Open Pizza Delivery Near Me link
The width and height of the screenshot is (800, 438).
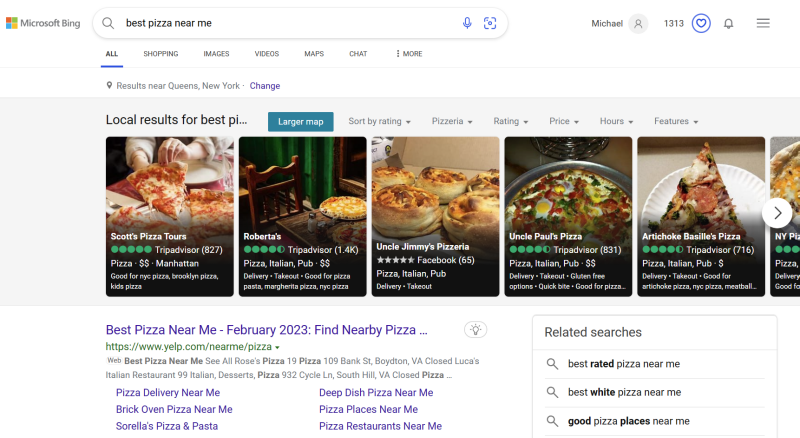pos(168,393)
